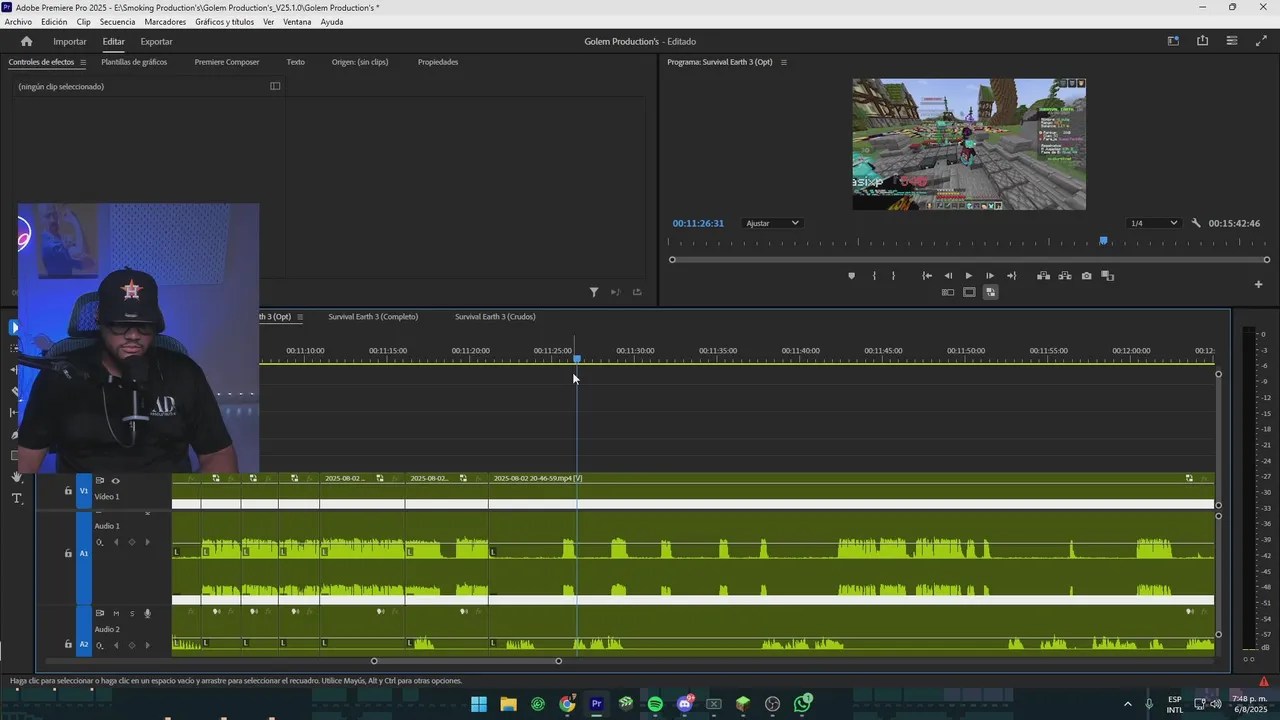Solo the Audio 2 track
The image size is (1280, 720).
click(132, 613)
